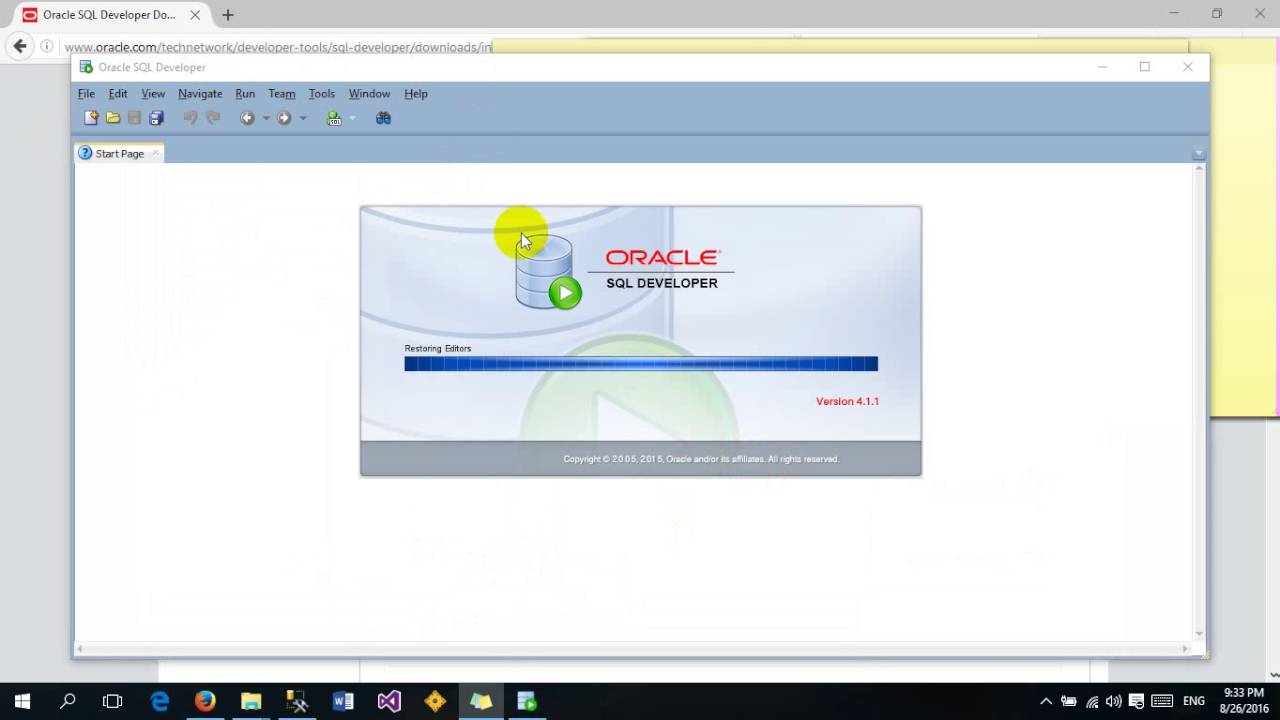Show hidden system tray icons
Image resolution: width=1280 pixels, height=720 pixels.
(1046, 701)
